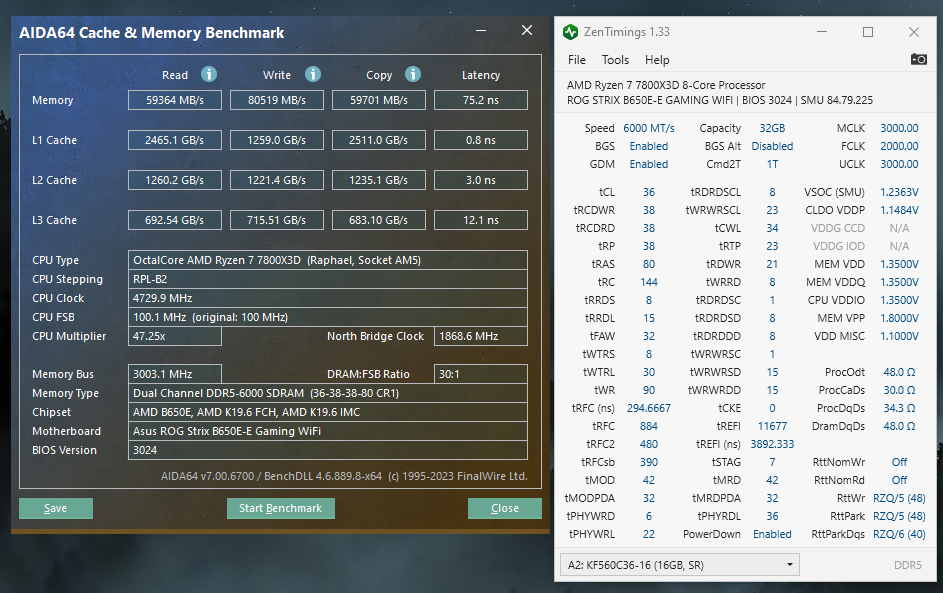Click the GDM value Enabled
The image size is (943, 593).
click(649, 164)
